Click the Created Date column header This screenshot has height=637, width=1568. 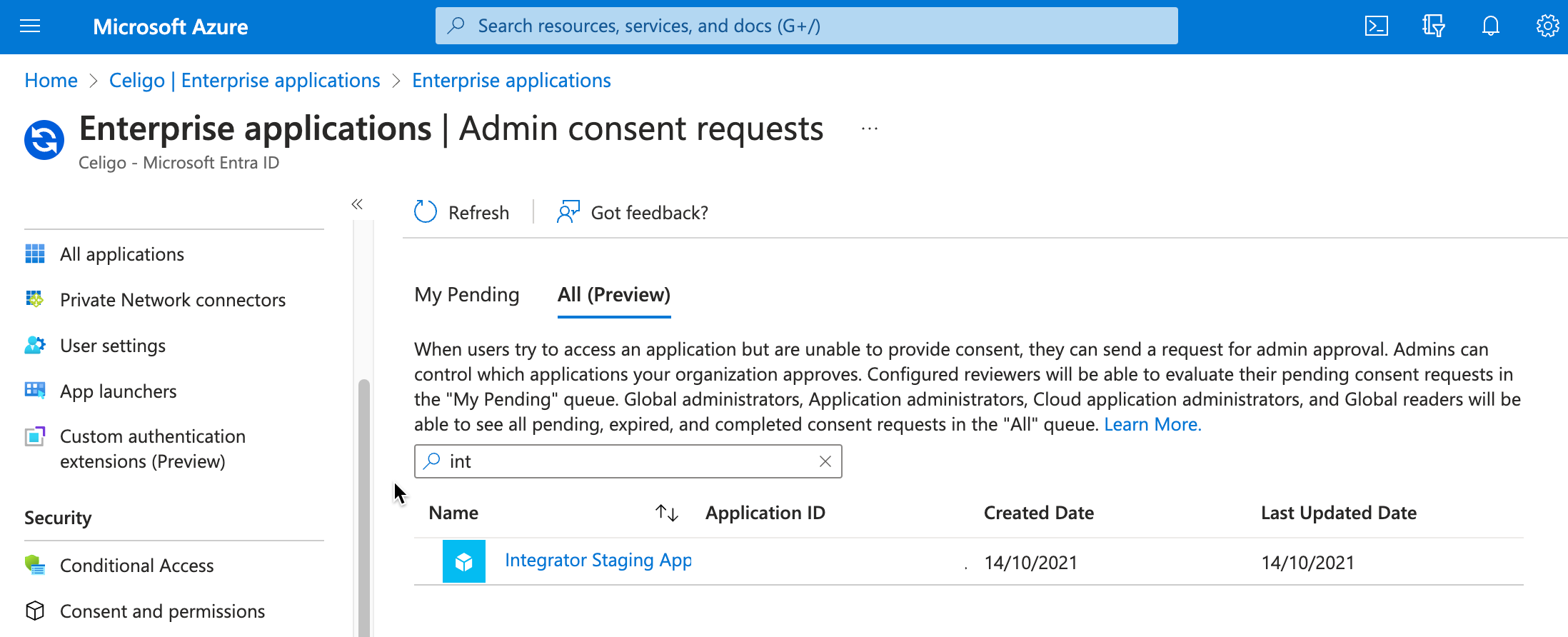1039,513
